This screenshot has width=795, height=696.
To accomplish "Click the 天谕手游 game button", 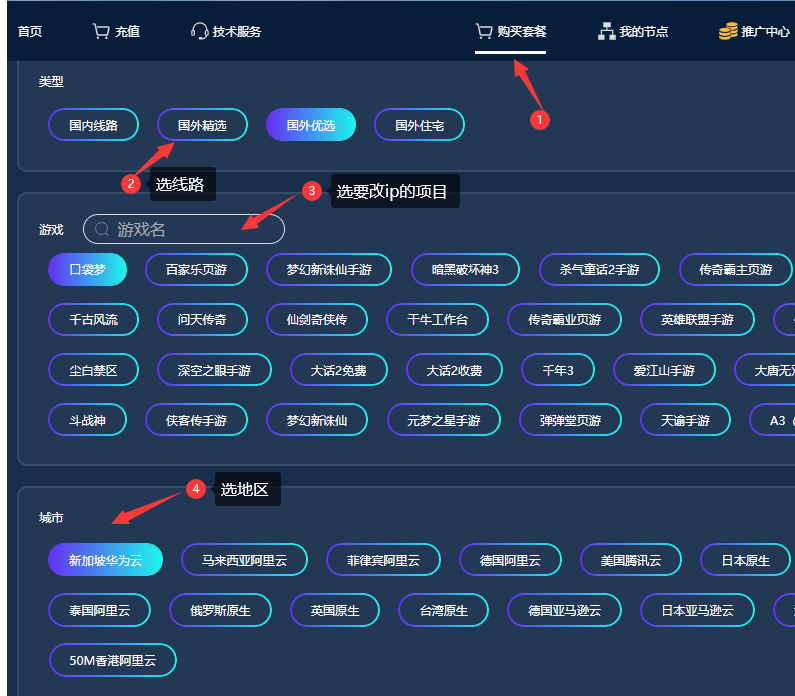I will [x=685, y=420].
